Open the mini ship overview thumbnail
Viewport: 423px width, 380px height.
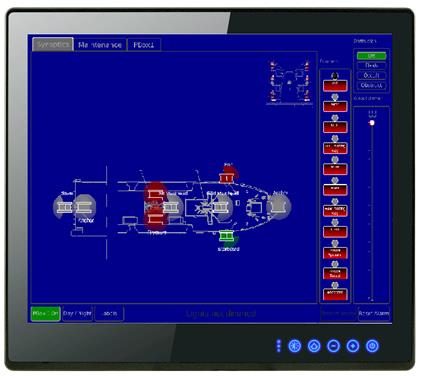[x=290, y=82]
